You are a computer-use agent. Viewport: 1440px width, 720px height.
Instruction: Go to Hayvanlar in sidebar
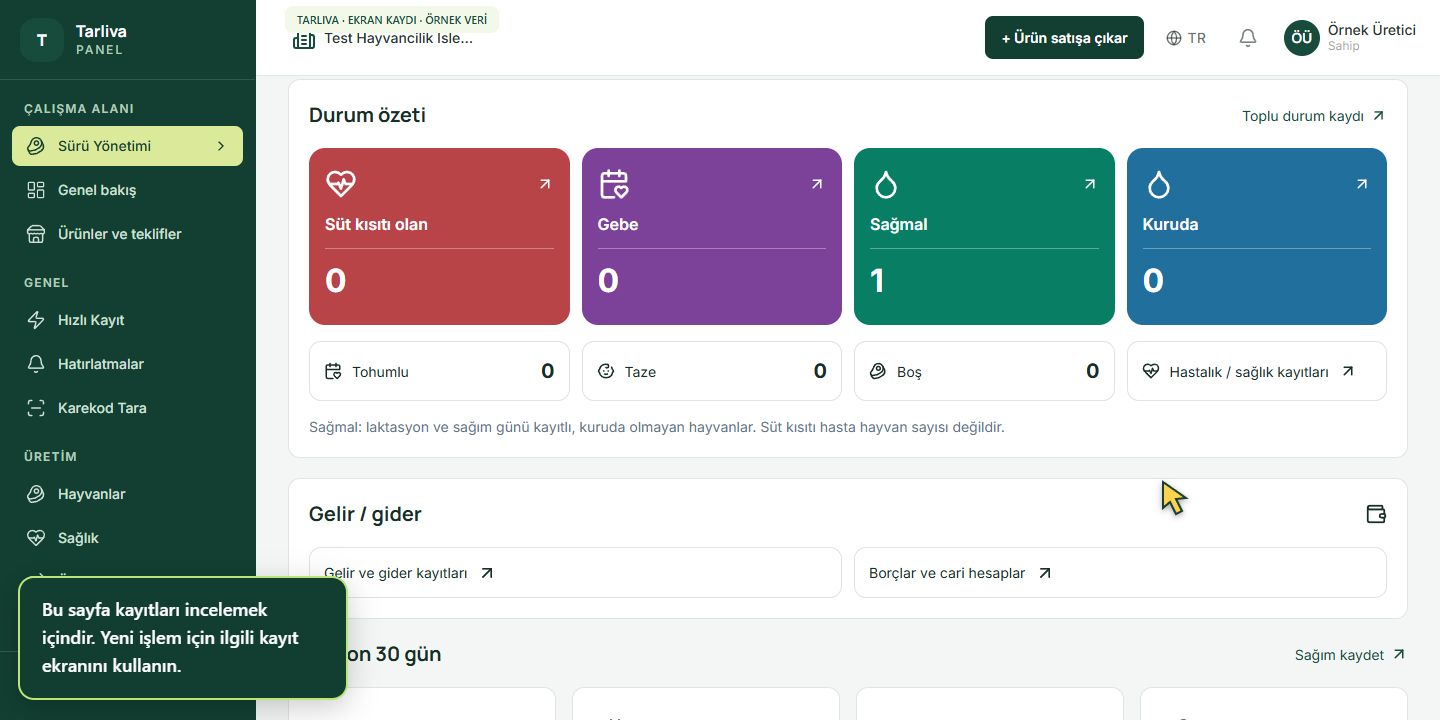pos(128,494)
